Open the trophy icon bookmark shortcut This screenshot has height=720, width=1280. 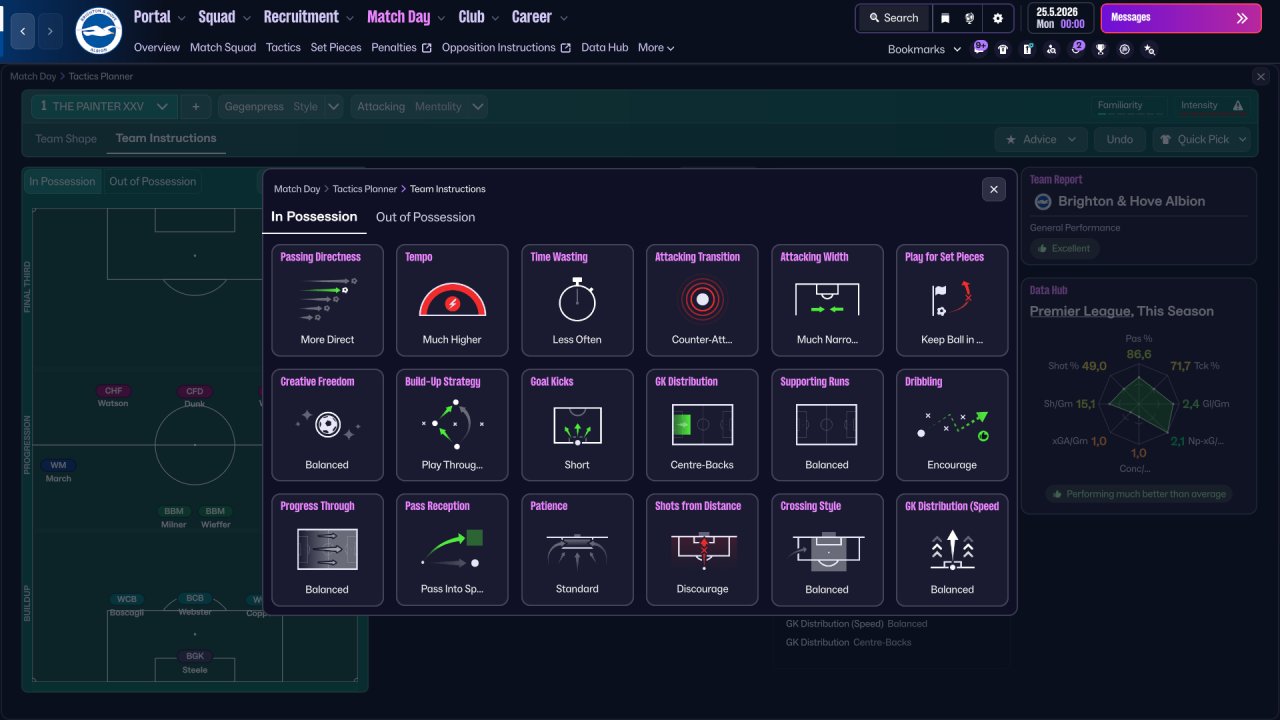pos(1101,49)
